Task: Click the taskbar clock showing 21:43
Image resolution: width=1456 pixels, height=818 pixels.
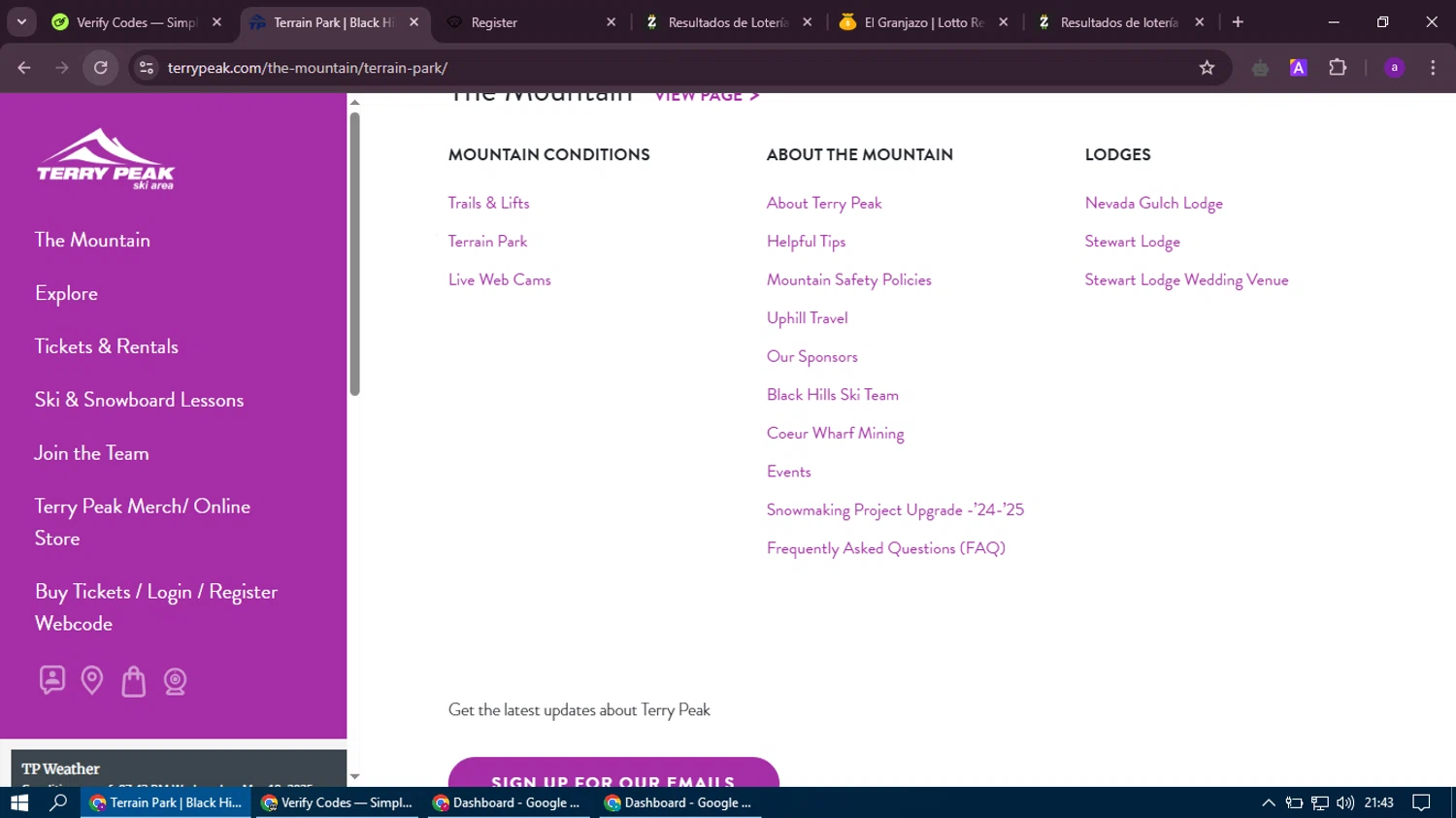Action: (x=1378, y=802)
